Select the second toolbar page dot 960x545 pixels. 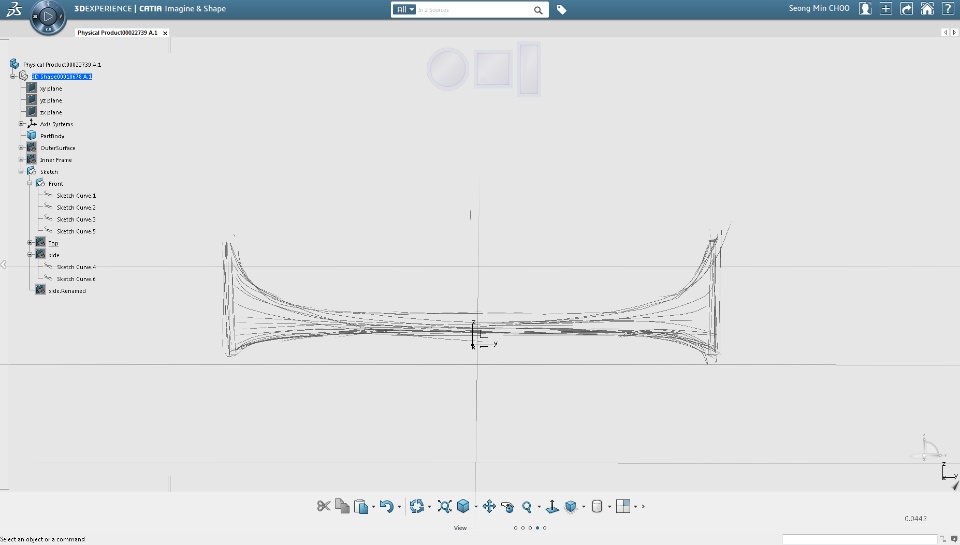click(523, 528)
